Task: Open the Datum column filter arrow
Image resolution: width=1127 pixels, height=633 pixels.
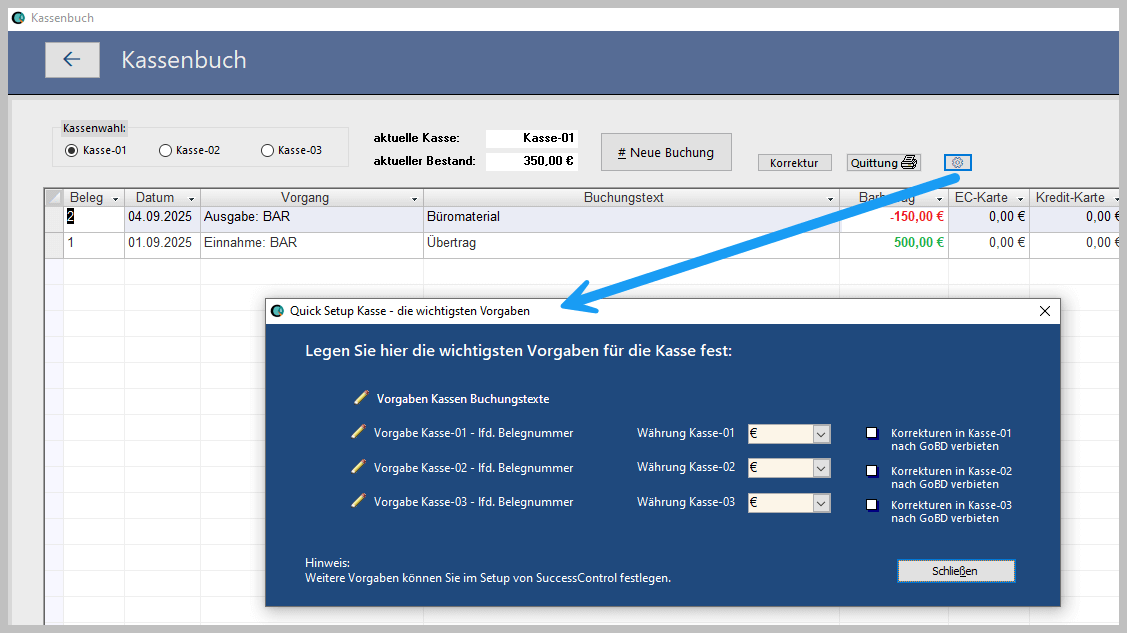Action: (191, 199)
